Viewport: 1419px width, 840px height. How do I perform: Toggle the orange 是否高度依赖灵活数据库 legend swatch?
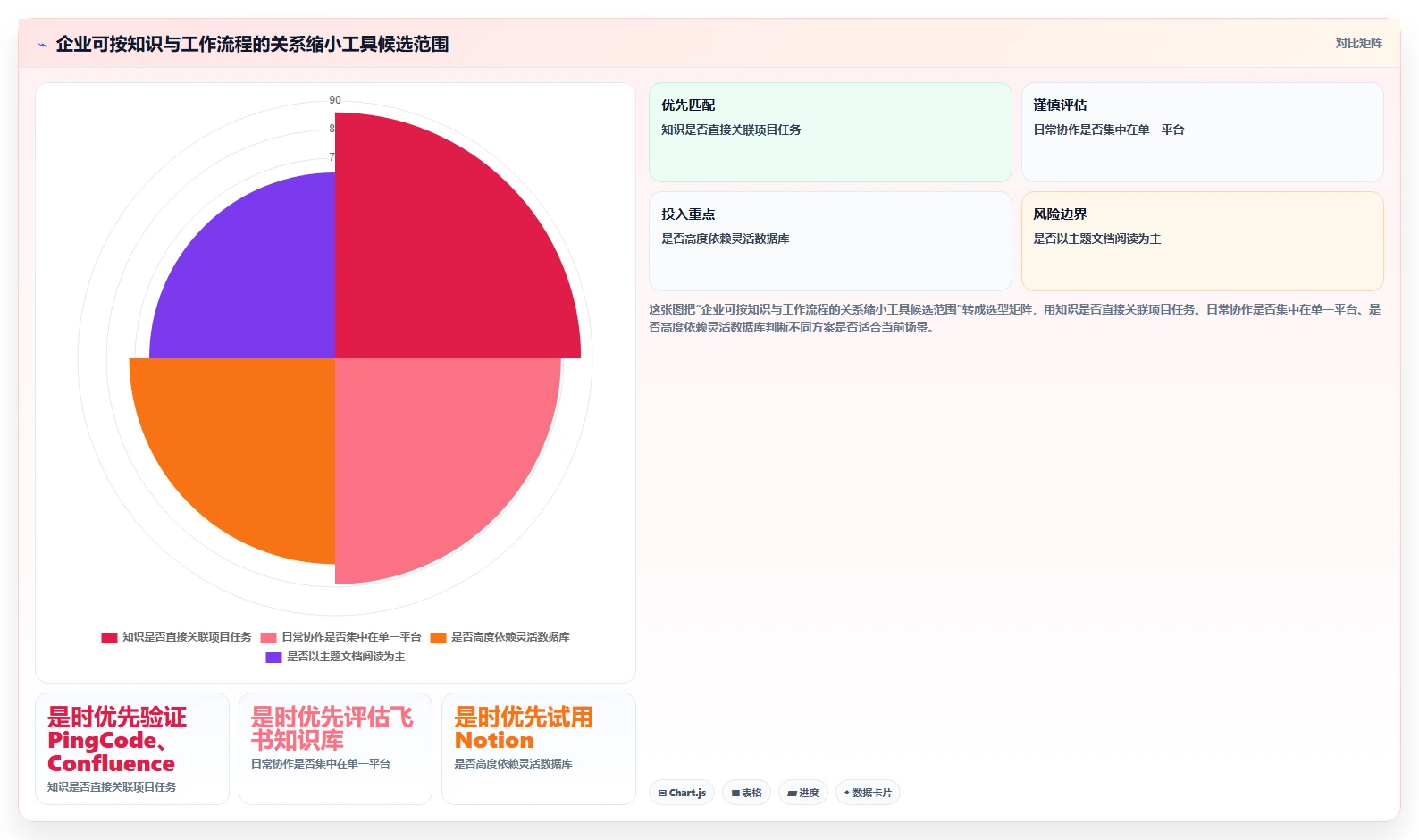(438, 638)
